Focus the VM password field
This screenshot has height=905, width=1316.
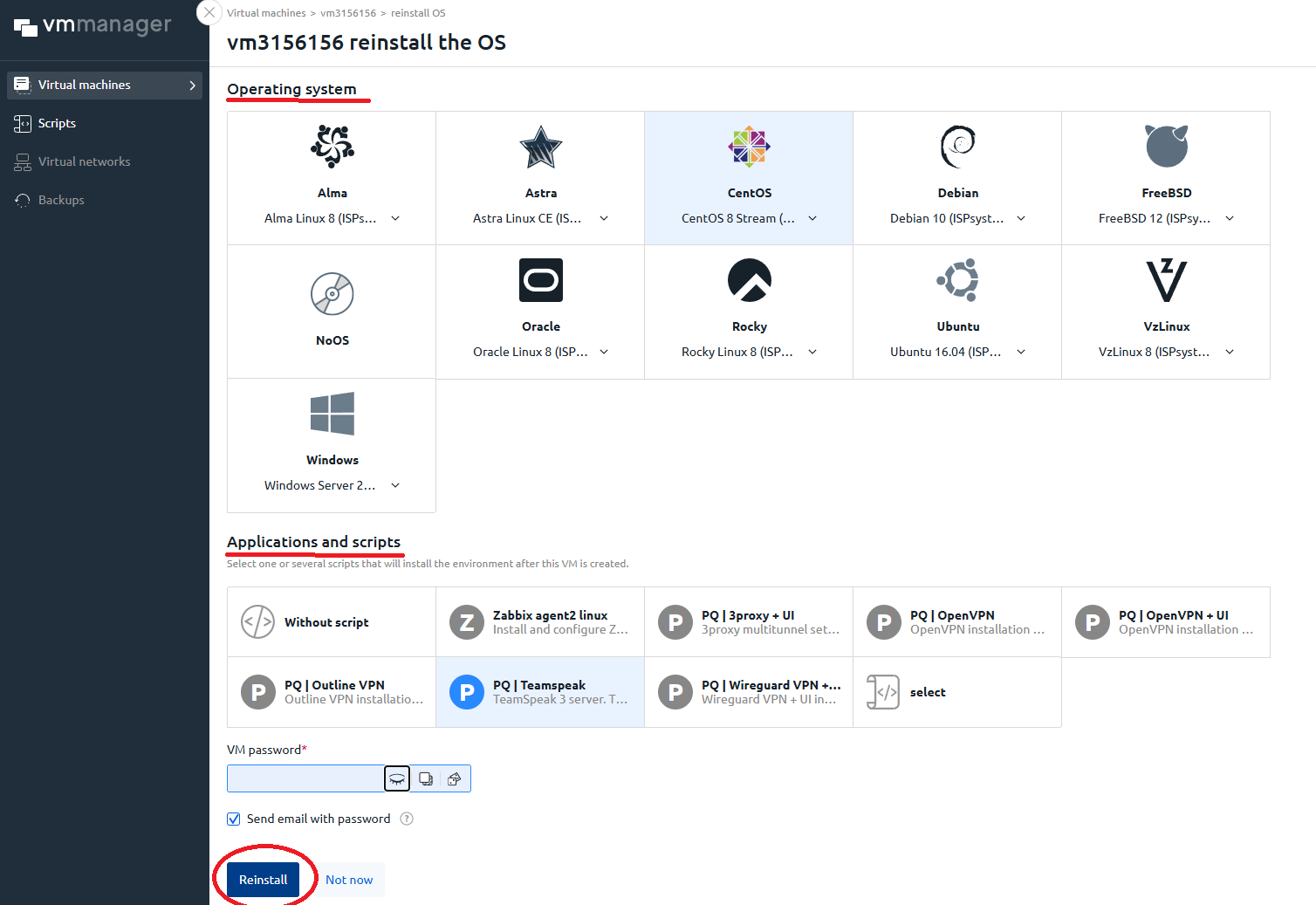(x=305, y=778)
